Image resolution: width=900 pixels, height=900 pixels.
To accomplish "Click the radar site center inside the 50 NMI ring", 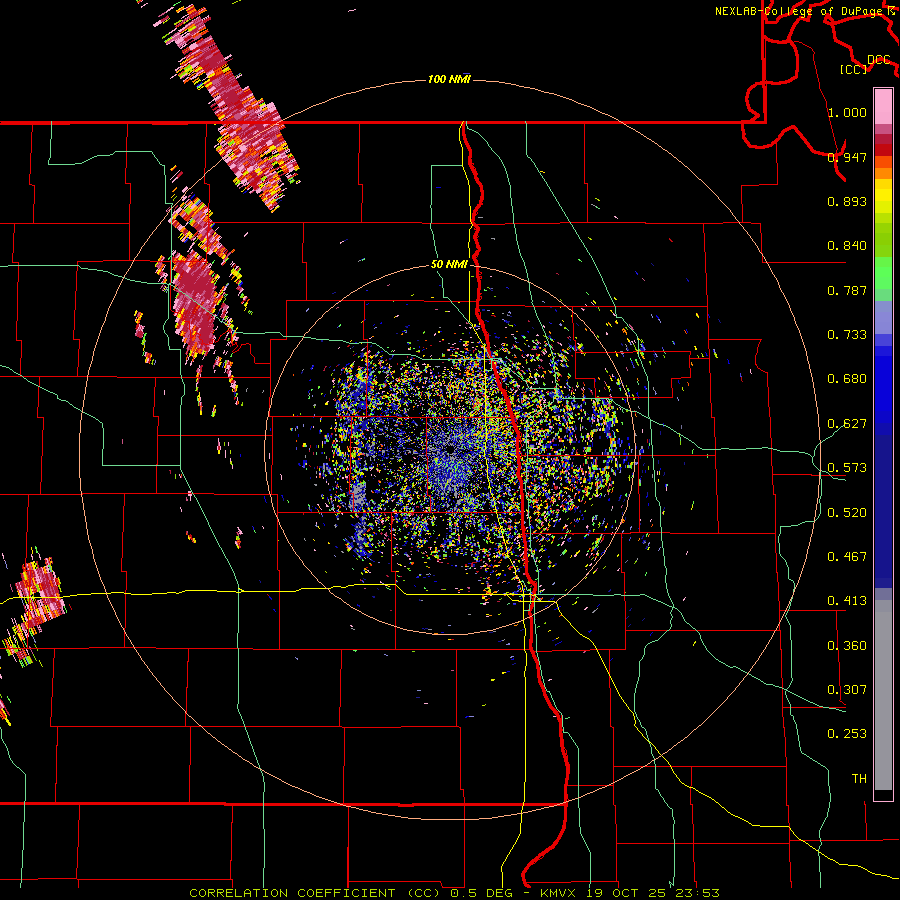I will click(x=449, y=448).
